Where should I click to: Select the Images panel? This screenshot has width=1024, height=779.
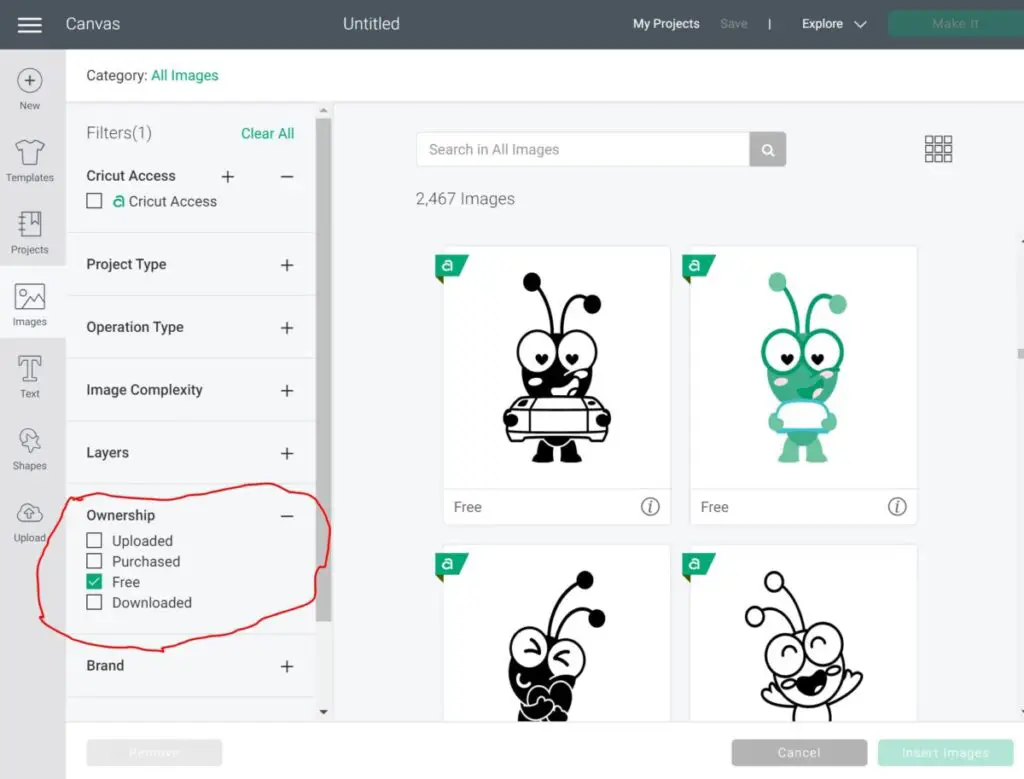pos(29,304)
